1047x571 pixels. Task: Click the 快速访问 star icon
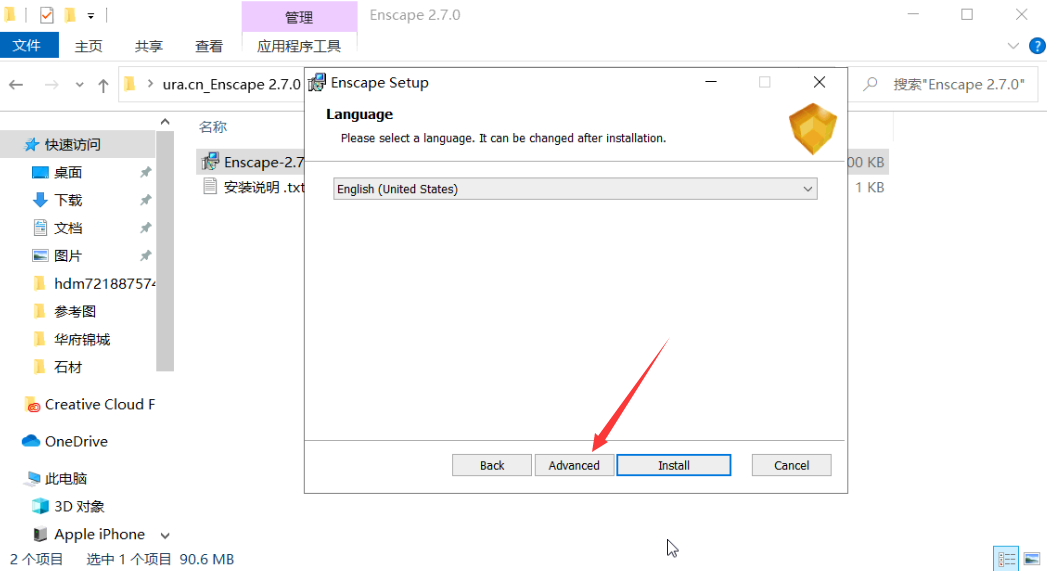(31, 144)
